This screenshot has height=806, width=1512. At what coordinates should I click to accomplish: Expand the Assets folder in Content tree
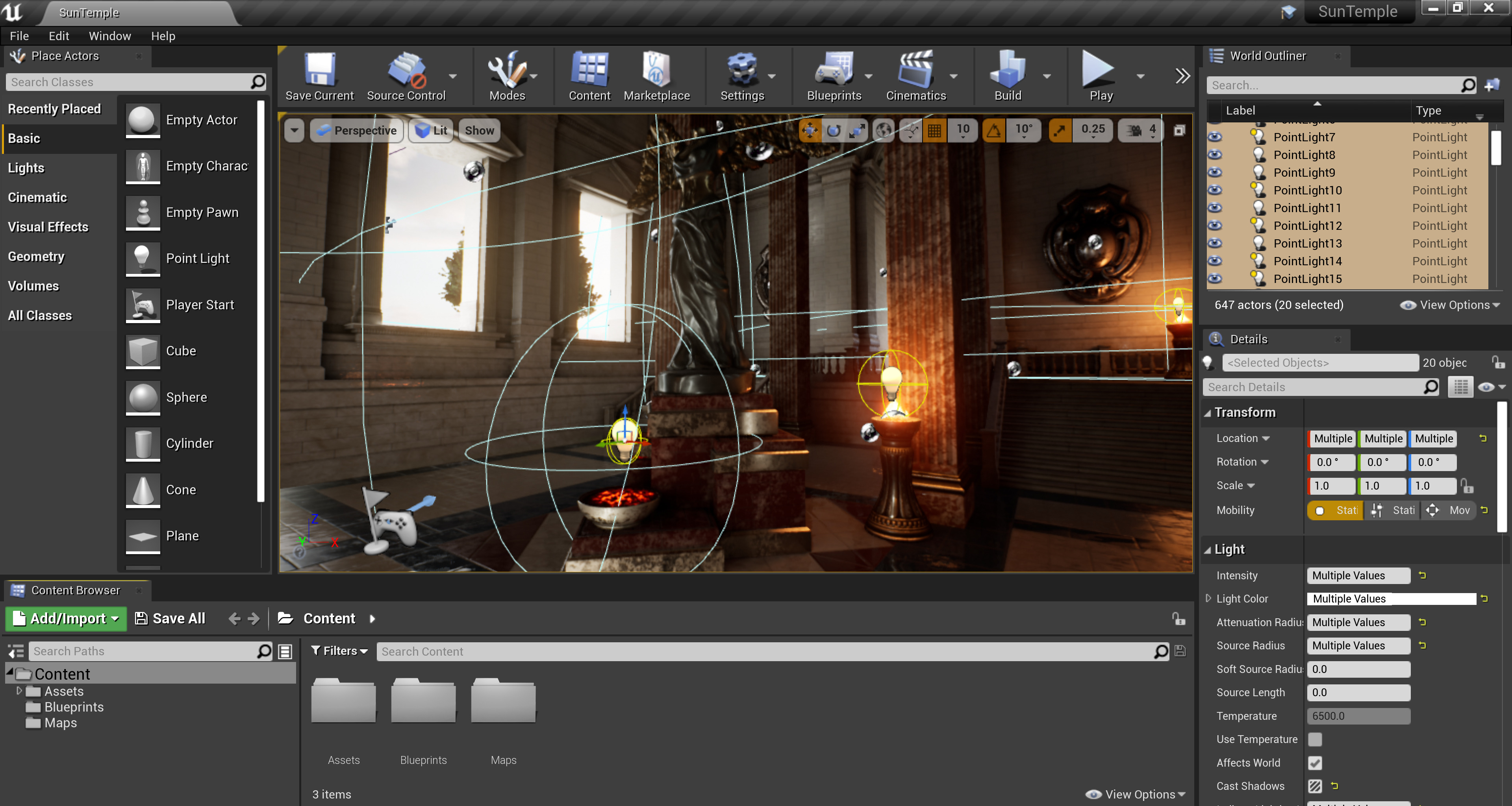pos(18,691)
